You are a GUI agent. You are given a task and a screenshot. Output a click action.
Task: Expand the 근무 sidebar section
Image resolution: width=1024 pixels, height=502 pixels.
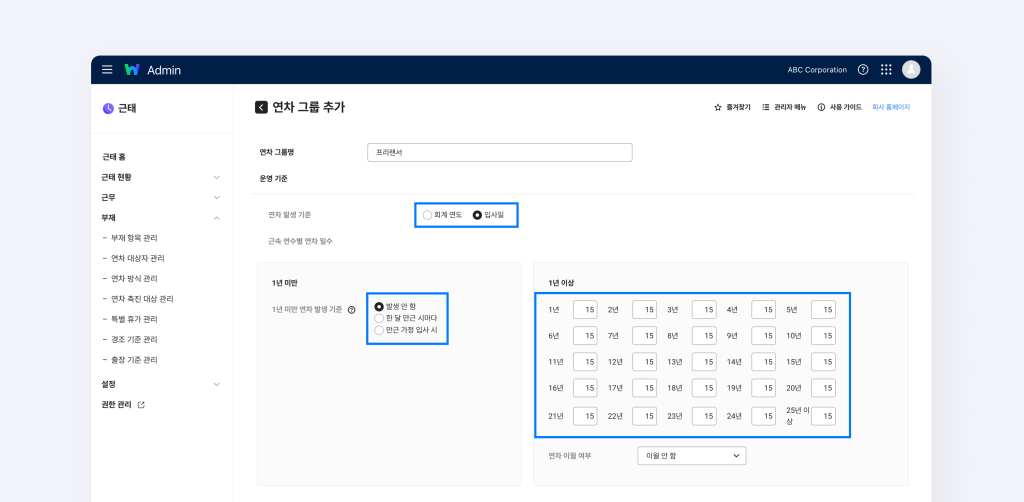(217, 197)
